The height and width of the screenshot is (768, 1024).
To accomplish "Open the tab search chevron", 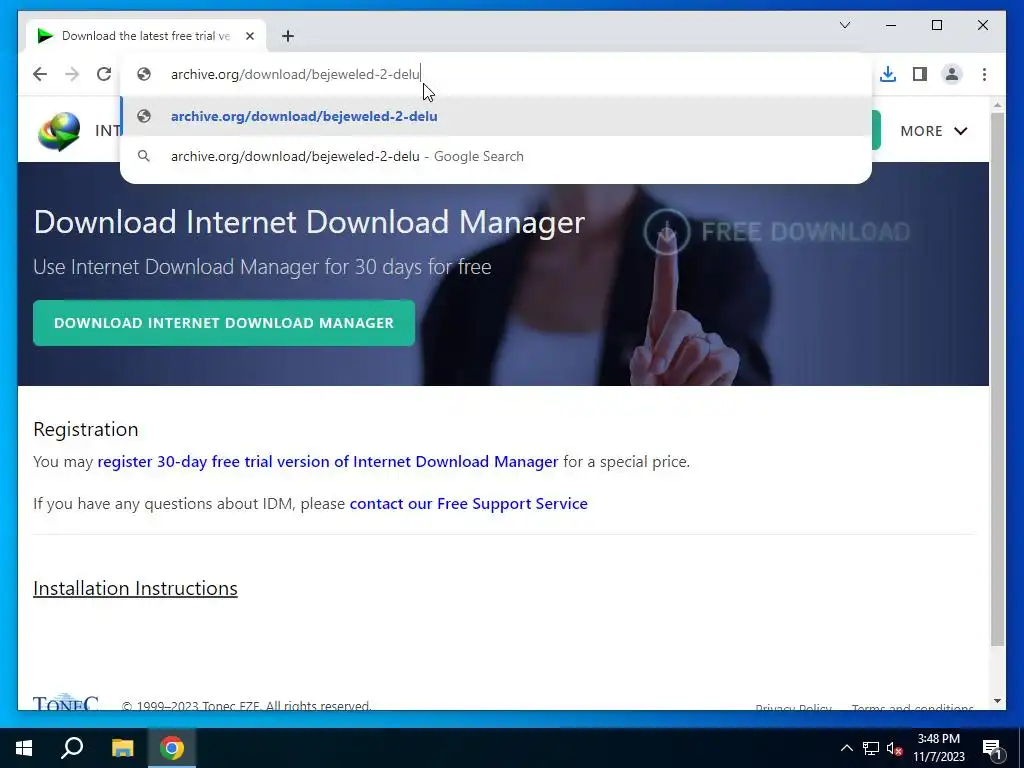I will [x=844, y=25].
